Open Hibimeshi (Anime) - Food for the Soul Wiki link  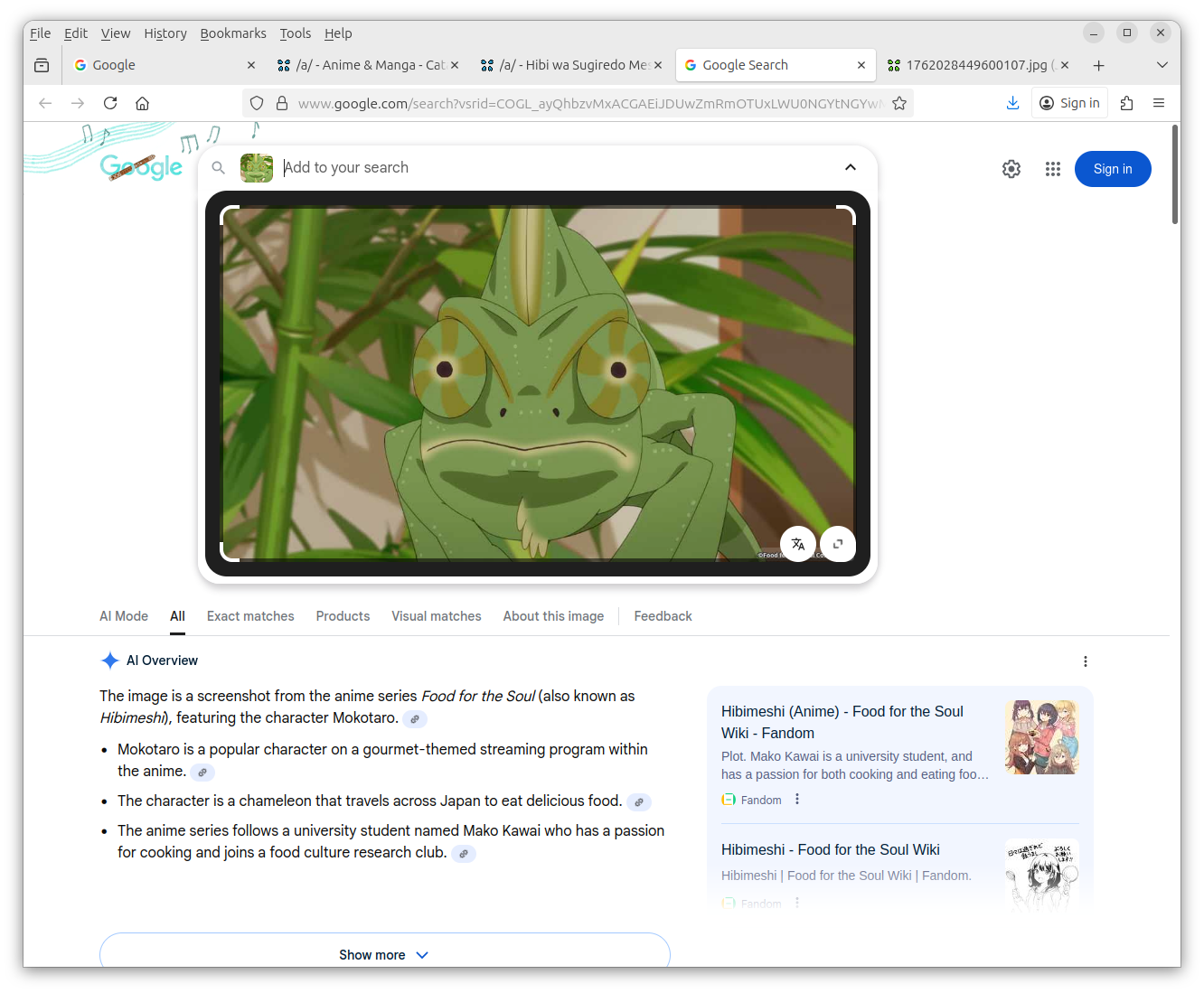tap(842, 722)
